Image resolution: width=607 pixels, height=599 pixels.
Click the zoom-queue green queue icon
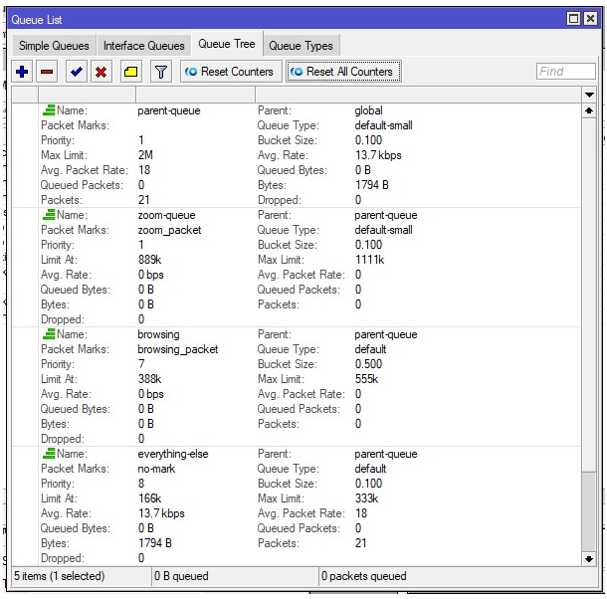click(x=48, y=215)
